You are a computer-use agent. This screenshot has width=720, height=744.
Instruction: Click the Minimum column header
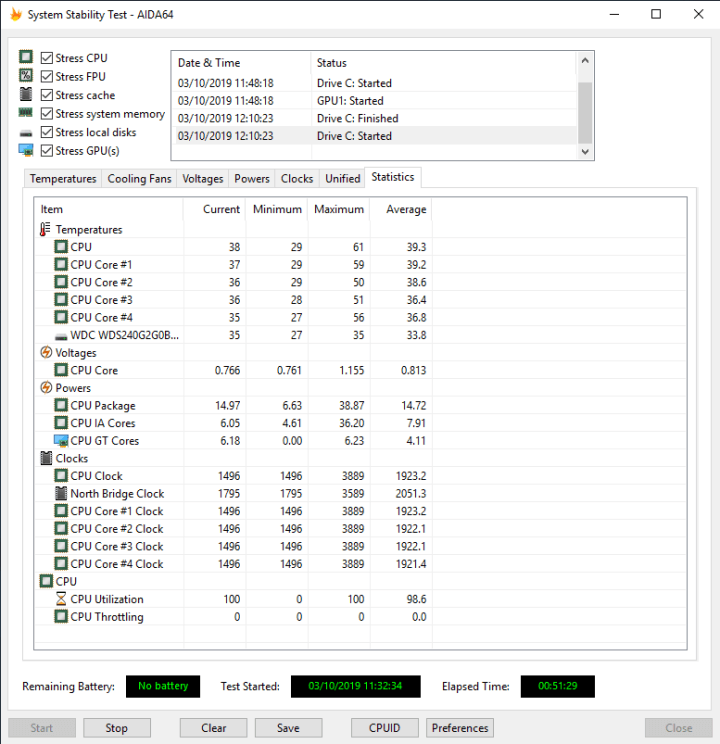pos(277,209)
